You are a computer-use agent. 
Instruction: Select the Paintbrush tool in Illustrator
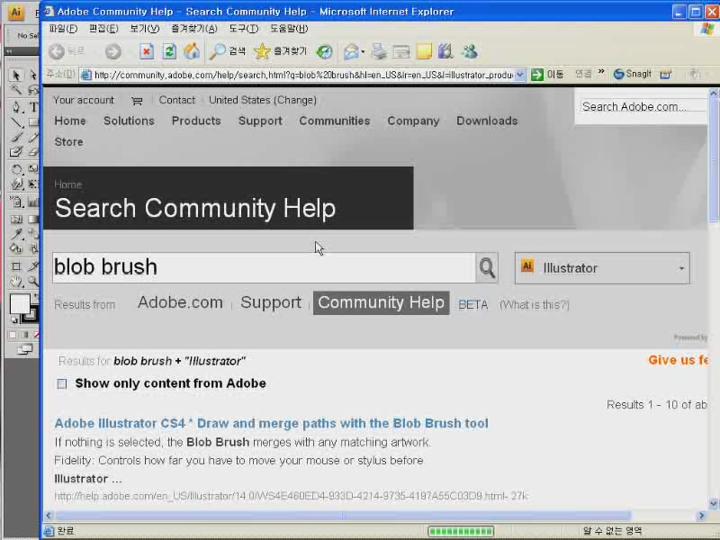click(x=16, y=137)
